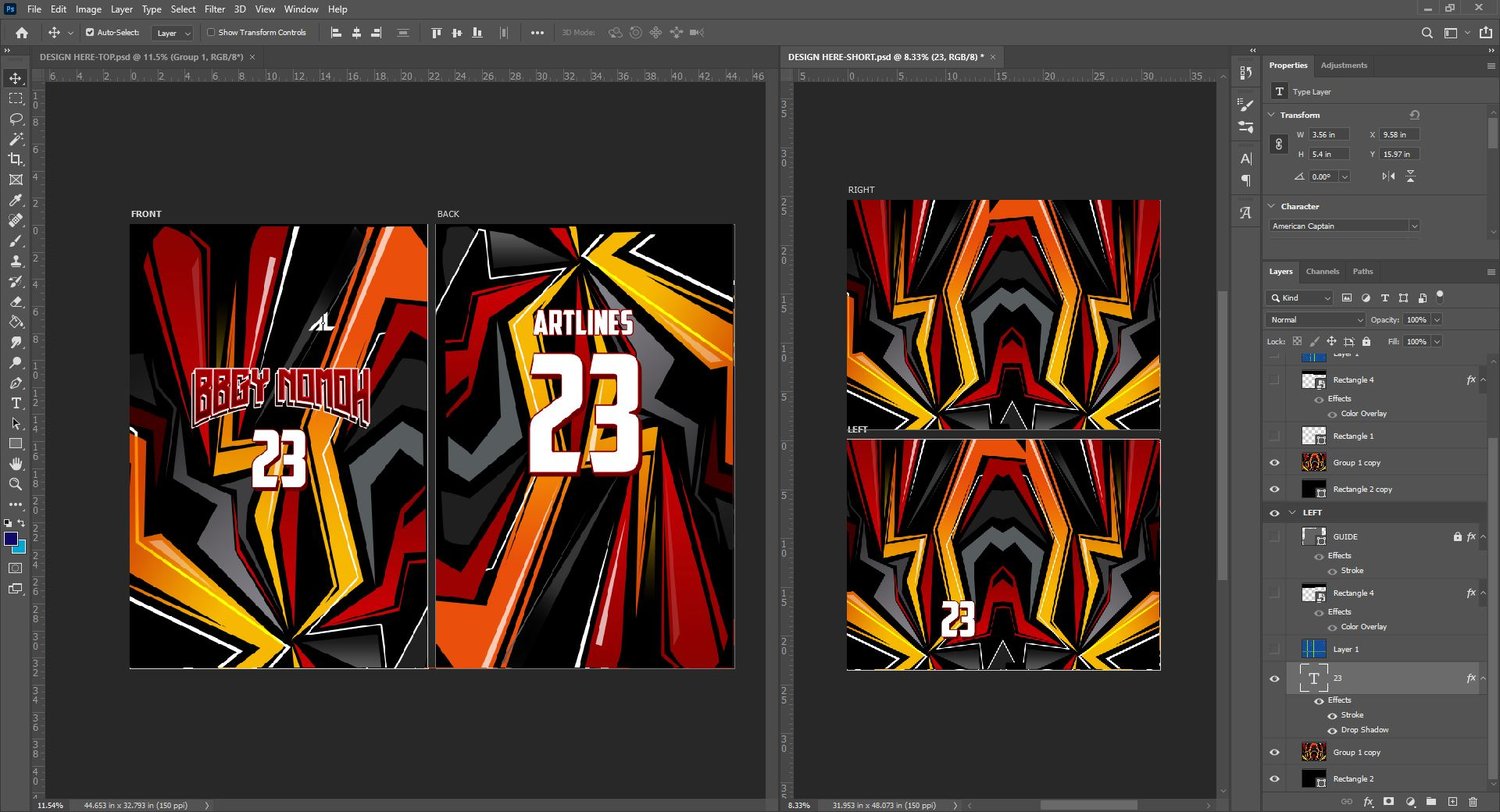The image size is (1500, 812).
Task: Select the Lasso tool
Action: click(x=15, y=118)
